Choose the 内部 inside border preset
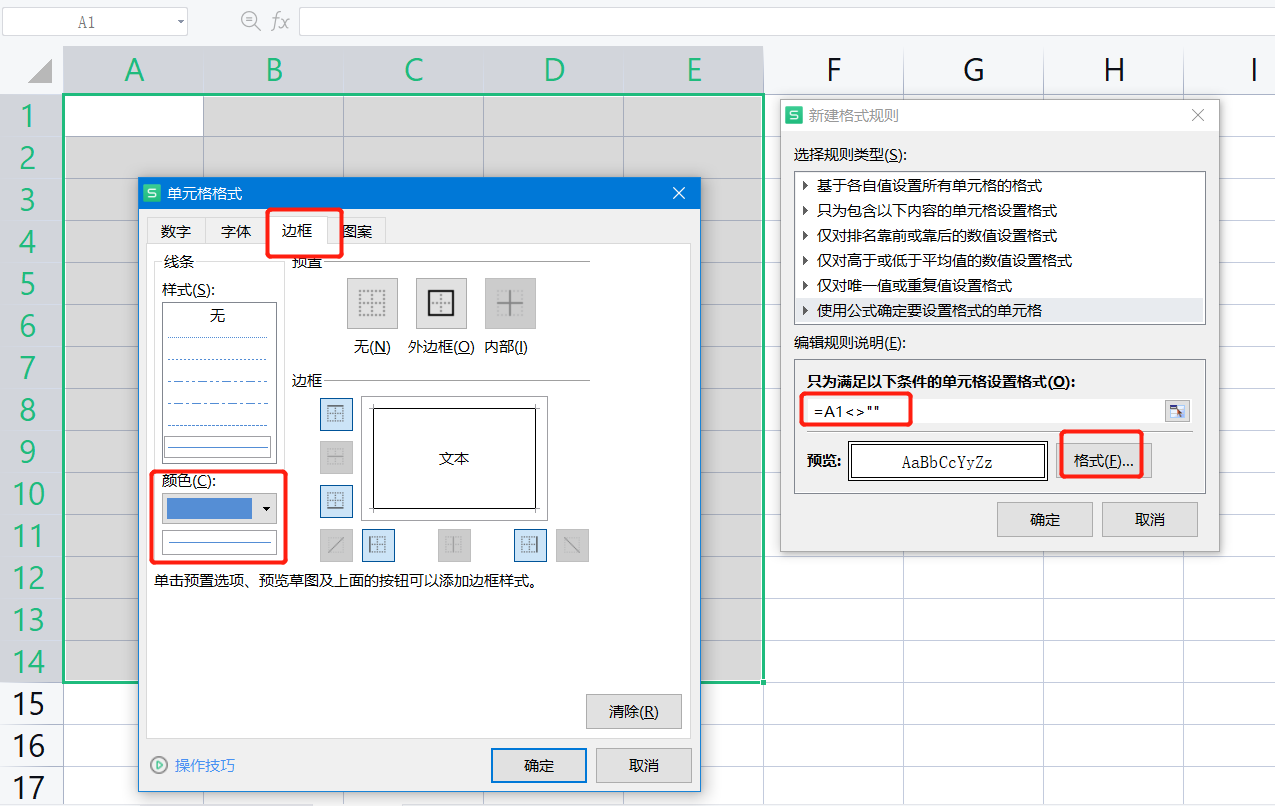Screen dimensions: 1275x806 [510, 303]
